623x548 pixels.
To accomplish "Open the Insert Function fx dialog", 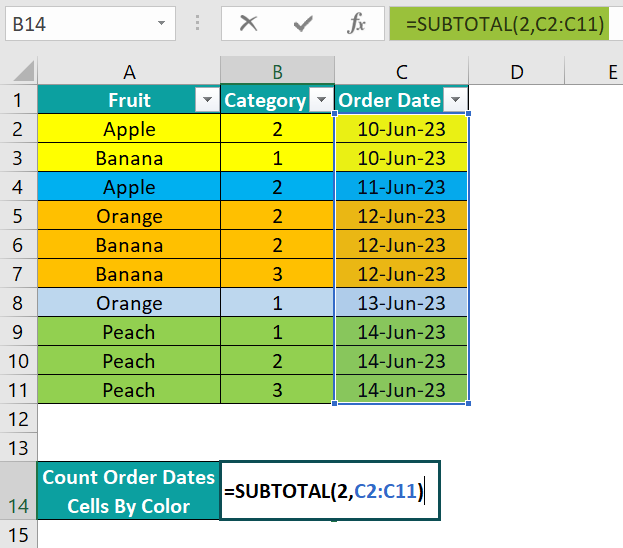I will tap(356, 23).
